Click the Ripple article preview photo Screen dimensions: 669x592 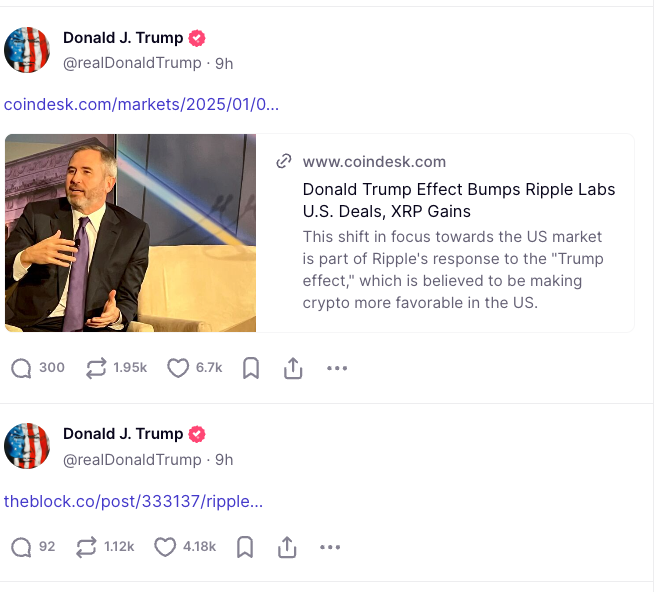coord(130,233)
